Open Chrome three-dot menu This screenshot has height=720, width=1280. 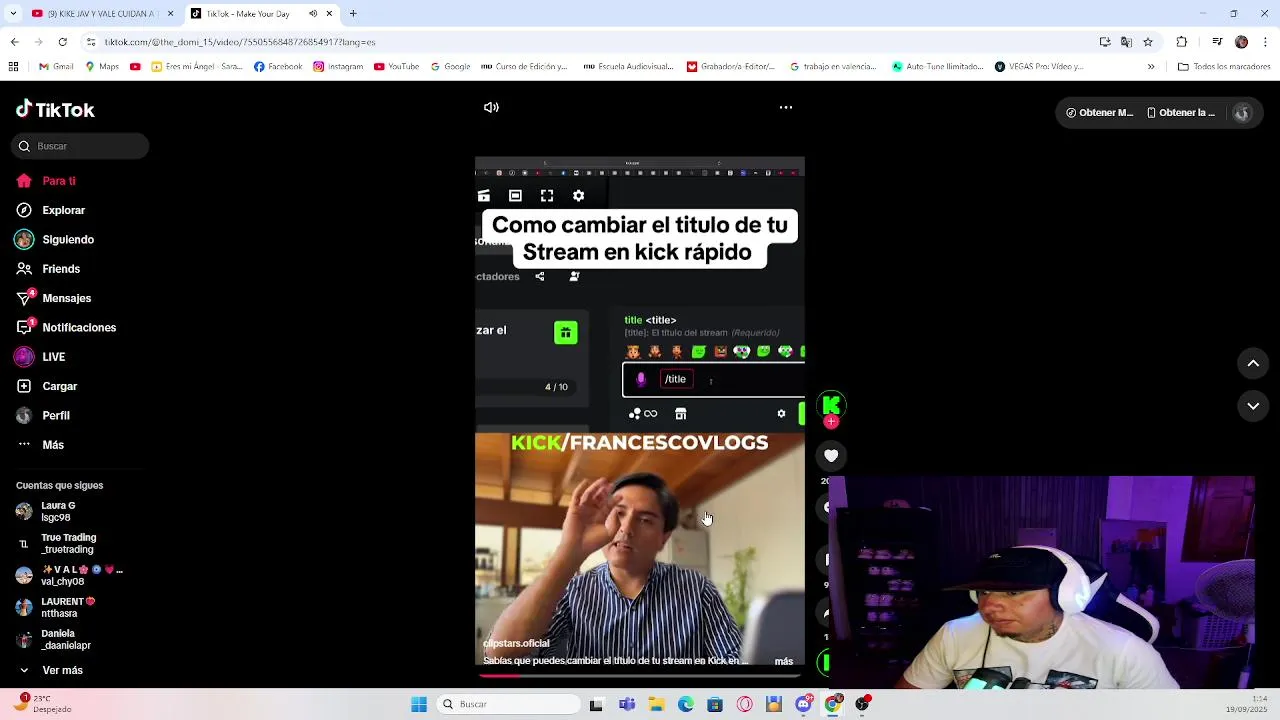1265,42
